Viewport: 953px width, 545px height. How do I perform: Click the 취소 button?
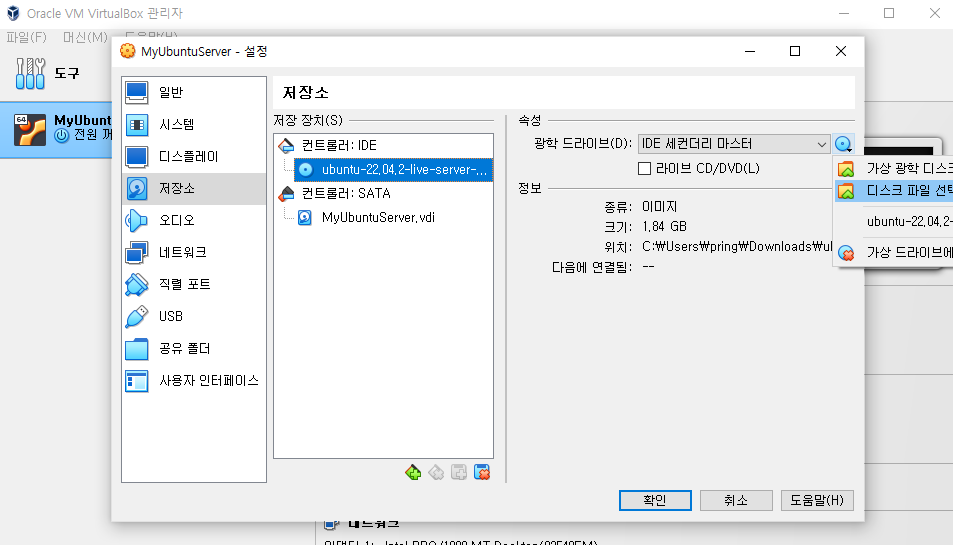[x=736, y=500]
